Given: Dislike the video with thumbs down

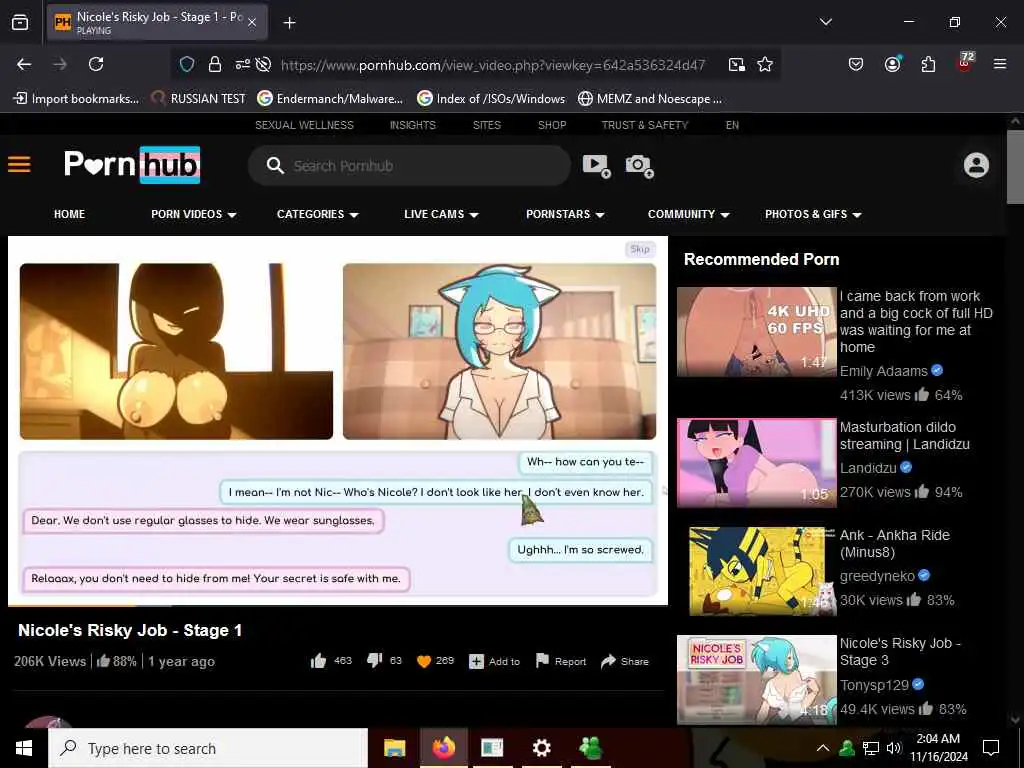Looking at the screenshot, I should point(374,661).
